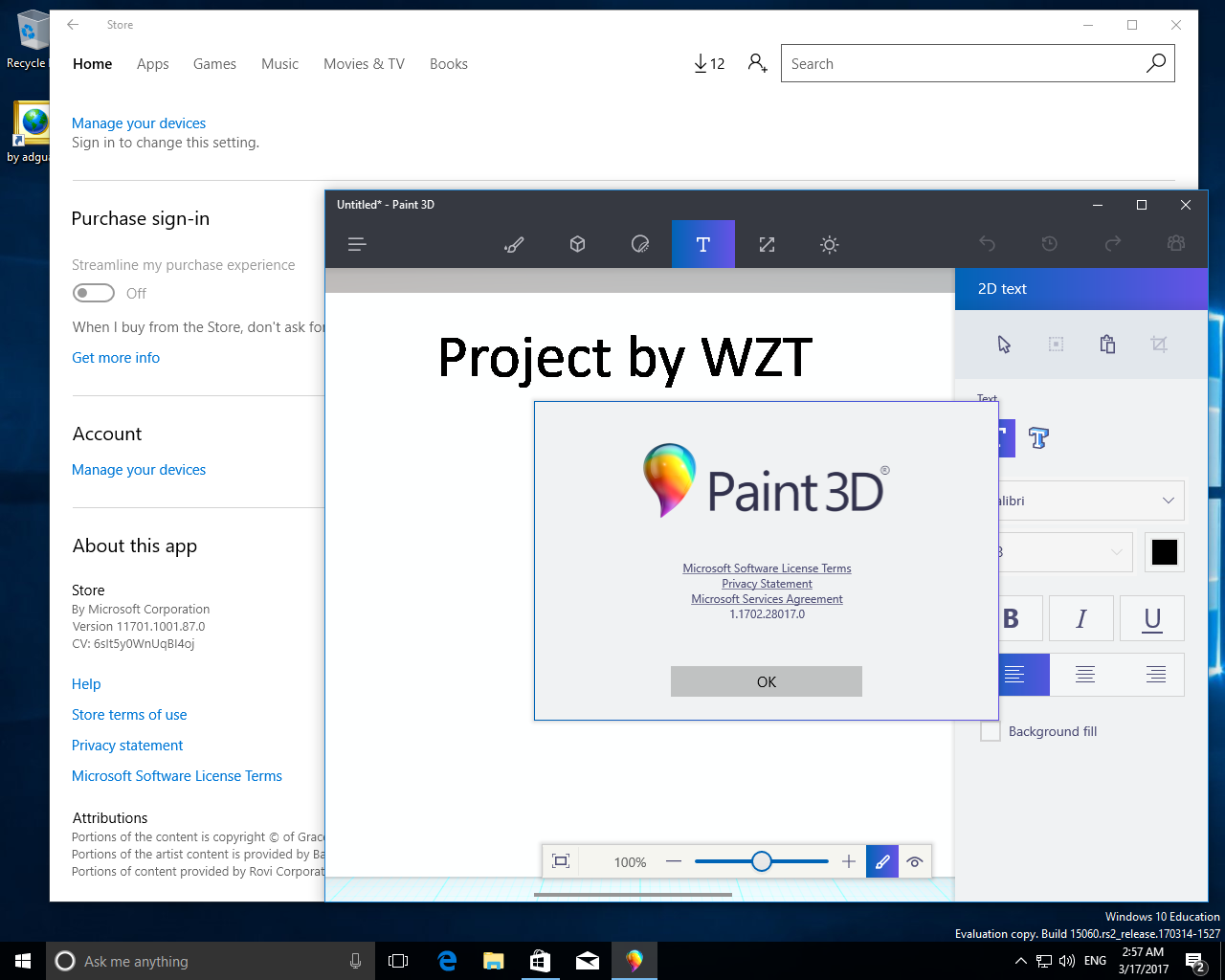Toggle the brush edit mode icon

pos(882,861)
